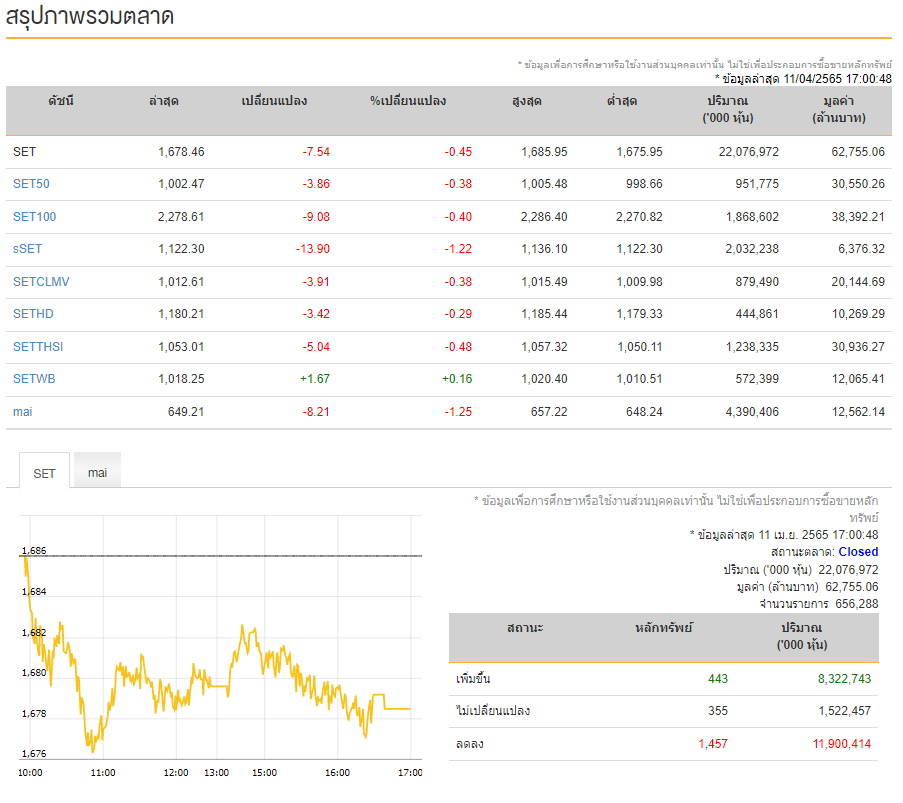Click the SET row name cell

pyautogui.click(x=24, y=151)
